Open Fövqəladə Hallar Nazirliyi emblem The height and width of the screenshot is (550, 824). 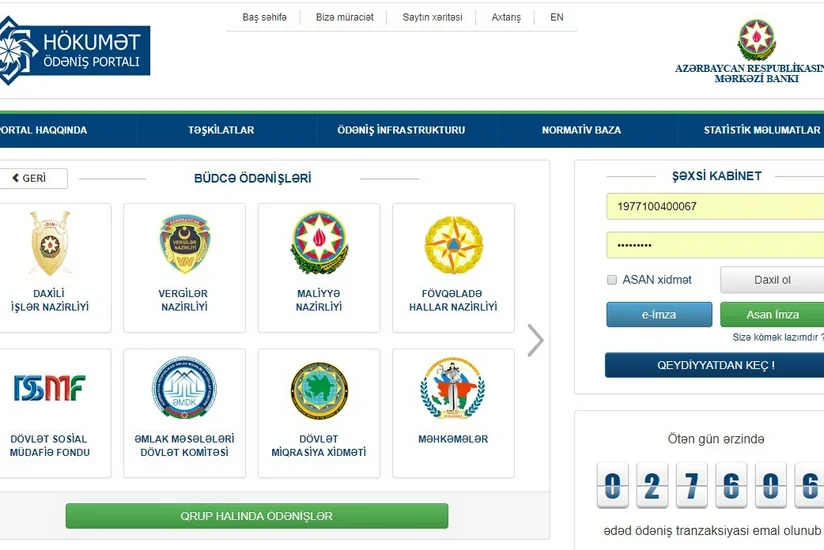tap(454, 245)
